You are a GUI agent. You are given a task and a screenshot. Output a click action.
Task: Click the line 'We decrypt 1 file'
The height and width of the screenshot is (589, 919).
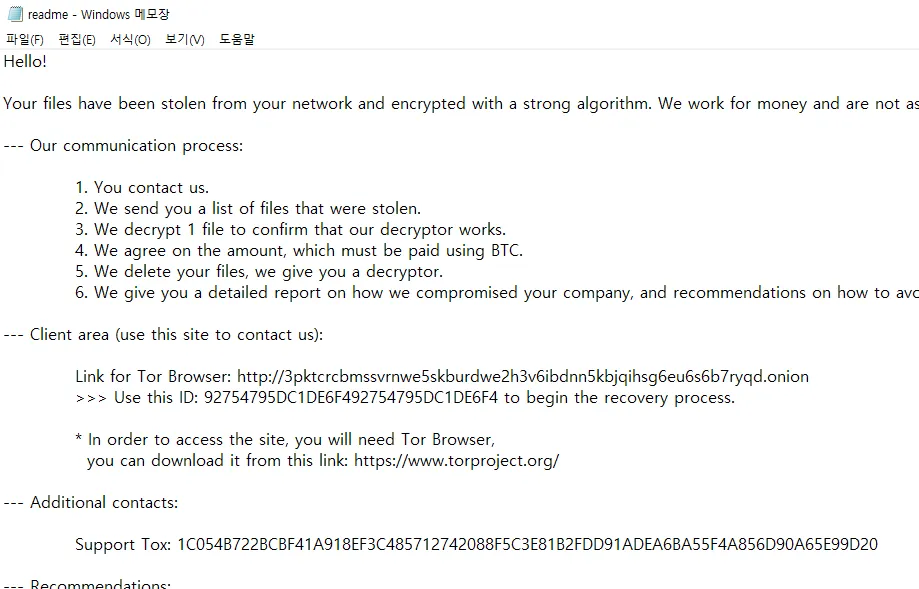click(290, 230)
